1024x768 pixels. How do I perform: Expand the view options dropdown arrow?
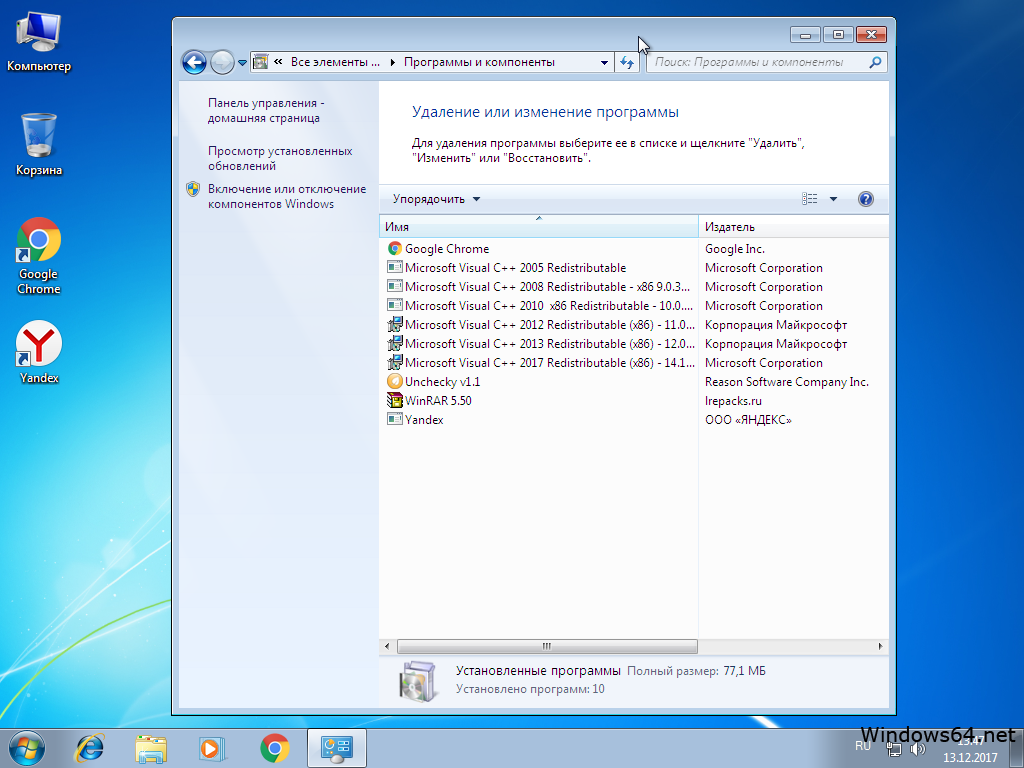click(x=833, y=199)
